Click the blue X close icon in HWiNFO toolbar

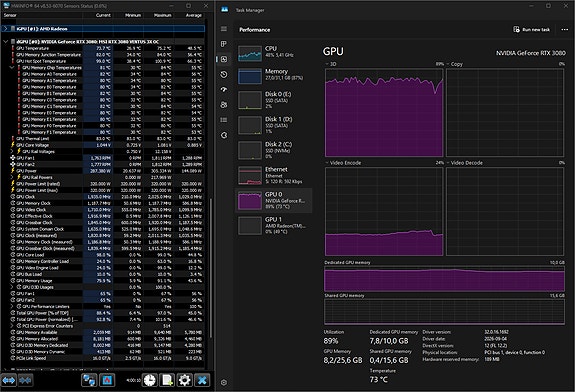[x=202, y=380]
